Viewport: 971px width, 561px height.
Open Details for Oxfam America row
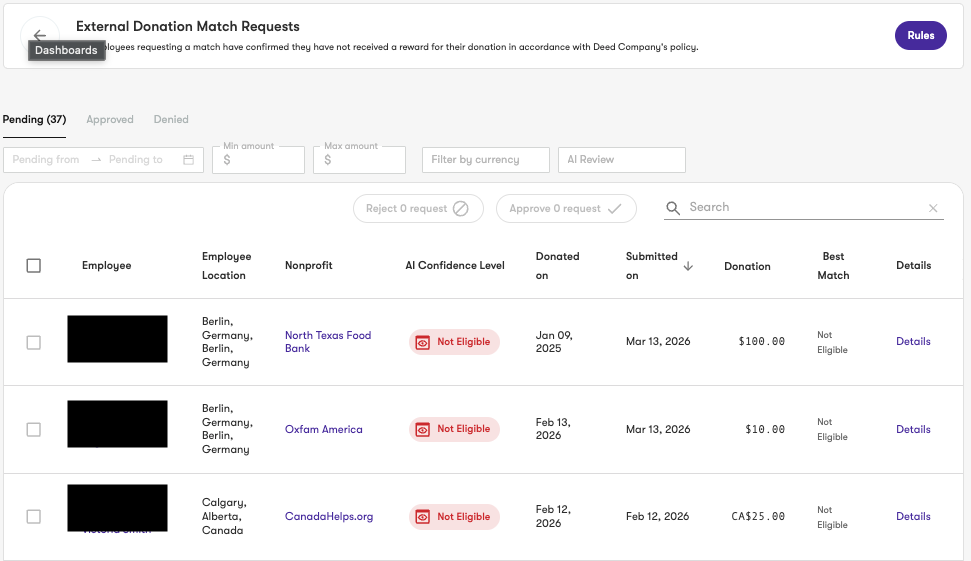(913, 429)
